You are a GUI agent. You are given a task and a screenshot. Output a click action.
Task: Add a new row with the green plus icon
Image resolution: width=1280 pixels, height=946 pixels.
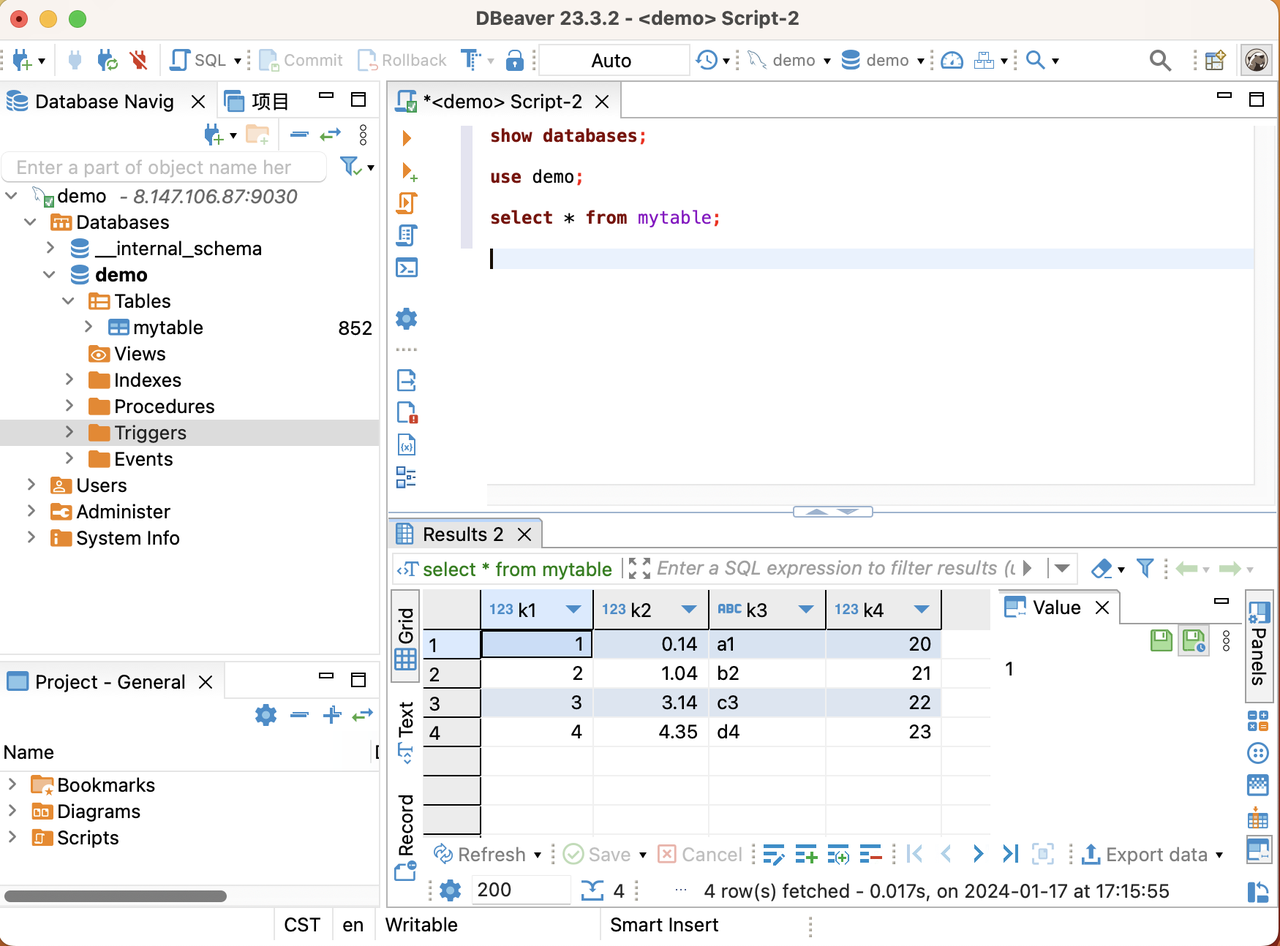click(806, 854)
